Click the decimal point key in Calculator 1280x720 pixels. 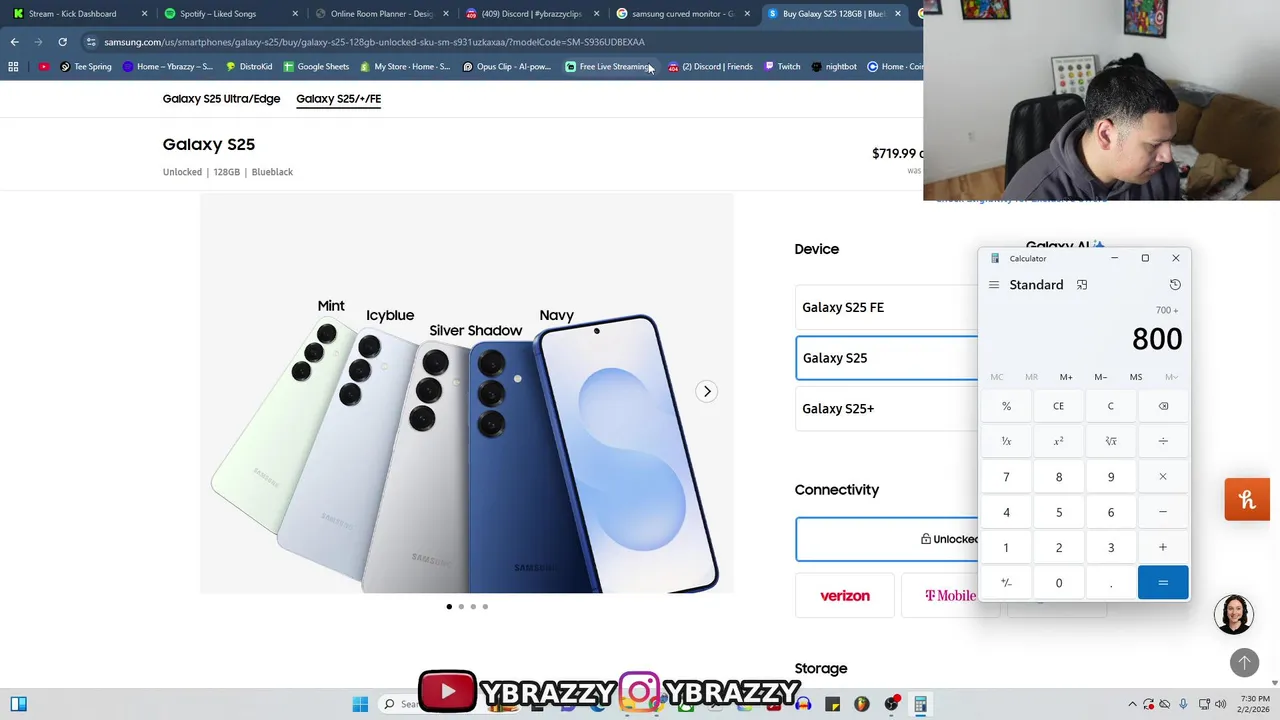[1111, 583]
